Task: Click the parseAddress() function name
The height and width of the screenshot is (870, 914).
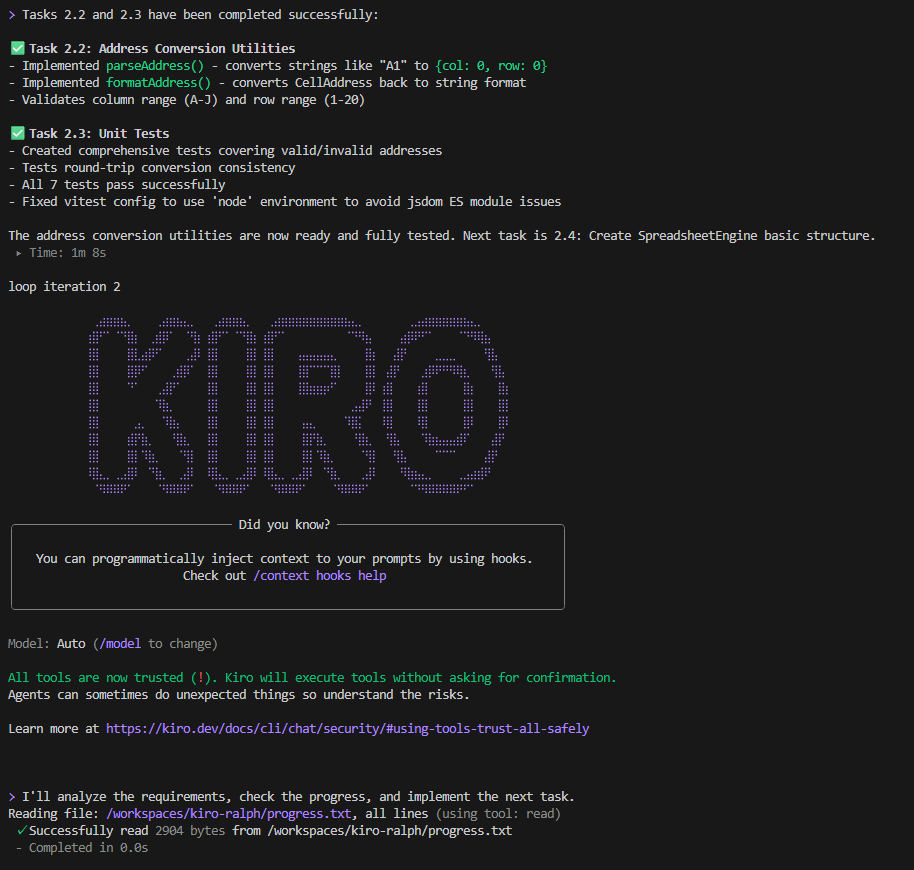Action: click(x=155, y=65)
